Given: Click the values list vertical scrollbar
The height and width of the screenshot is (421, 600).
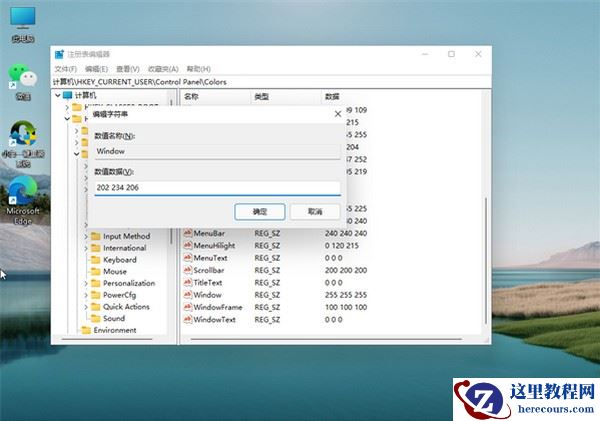Looking at the screenshot, I should coord(486,260).
